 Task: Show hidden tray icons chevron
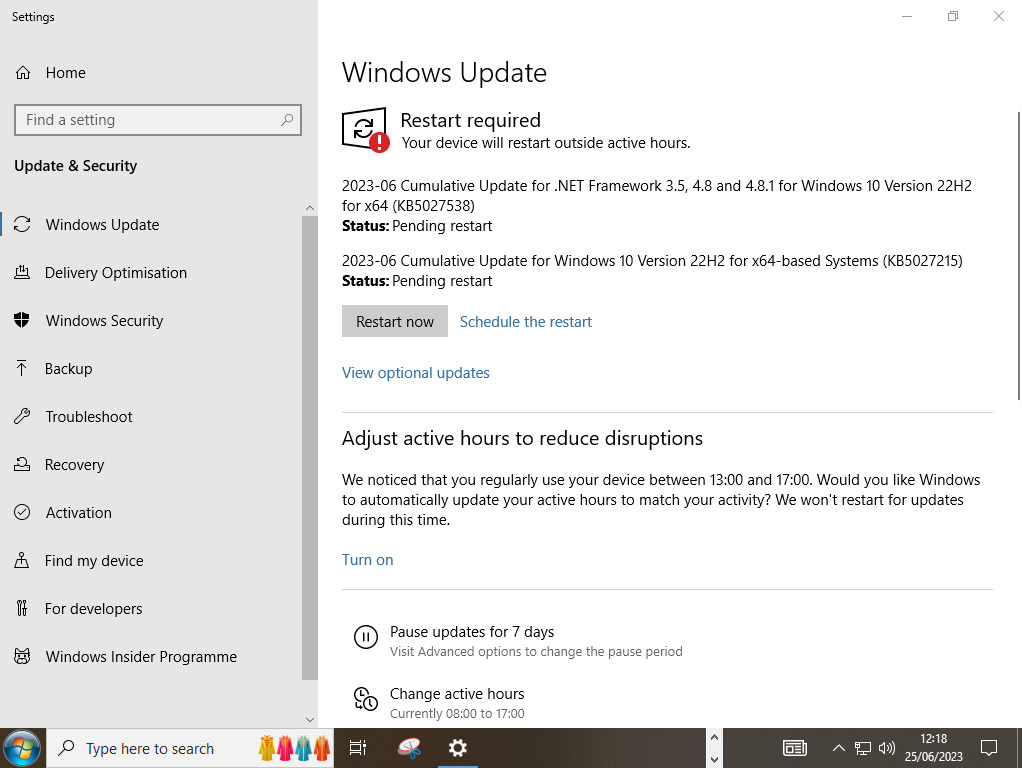point(839,748)
